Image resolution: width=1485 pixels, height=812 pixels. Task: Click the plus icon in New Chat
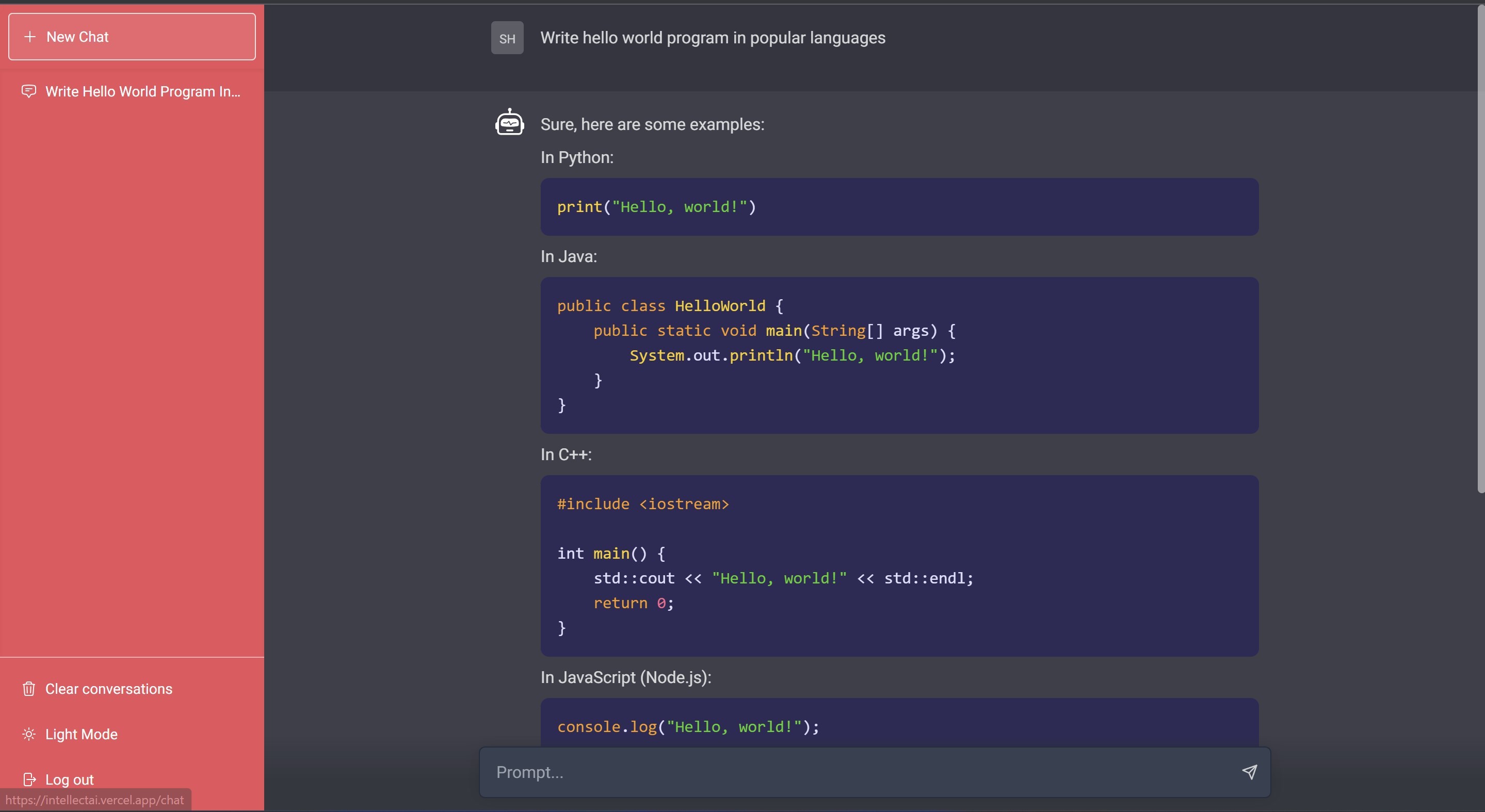(x=30, y=36)
